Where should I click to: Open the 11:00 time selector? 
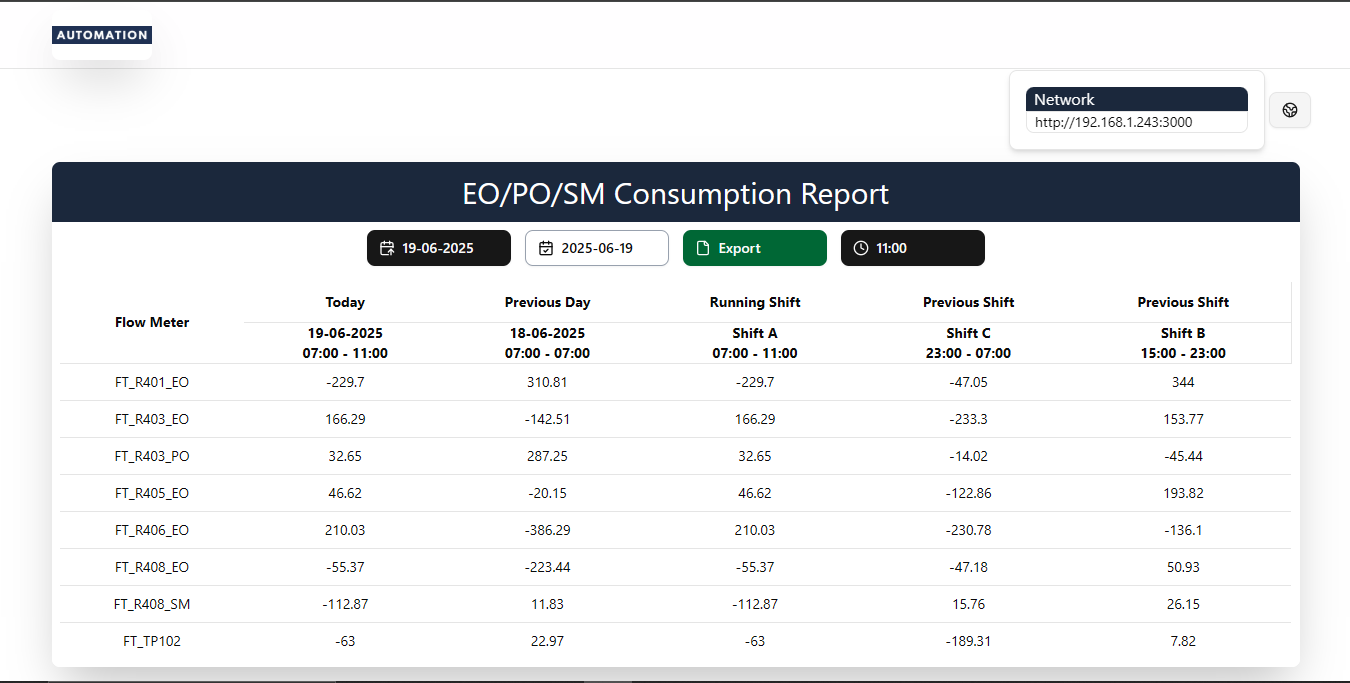tap(912, 248)
